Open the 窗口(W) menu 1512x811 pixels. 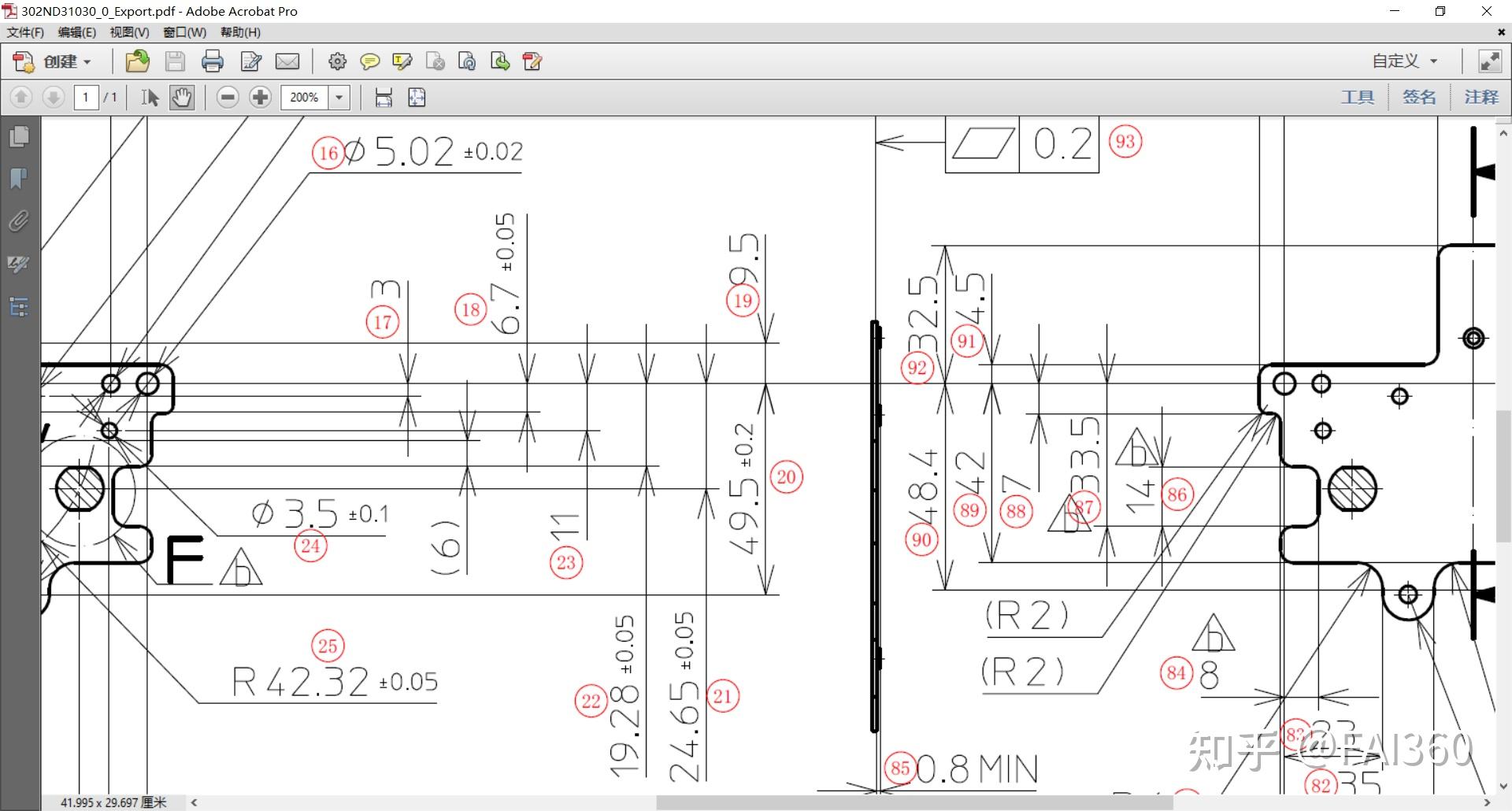[x=184, y=32]
